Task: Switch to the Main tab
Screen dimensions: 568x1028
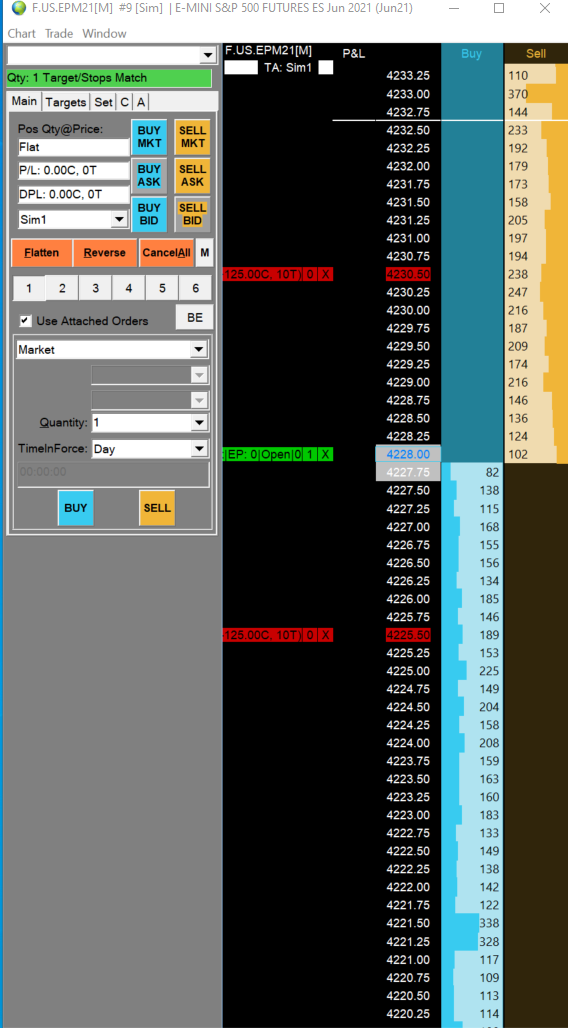Action: pyautogui.click(x=24, y=102)
